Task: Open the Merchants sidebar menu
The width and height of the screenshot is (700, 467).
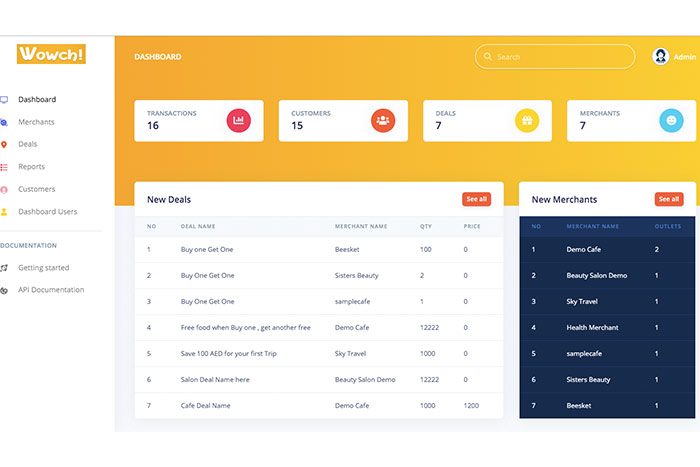Action: (36, 122)
